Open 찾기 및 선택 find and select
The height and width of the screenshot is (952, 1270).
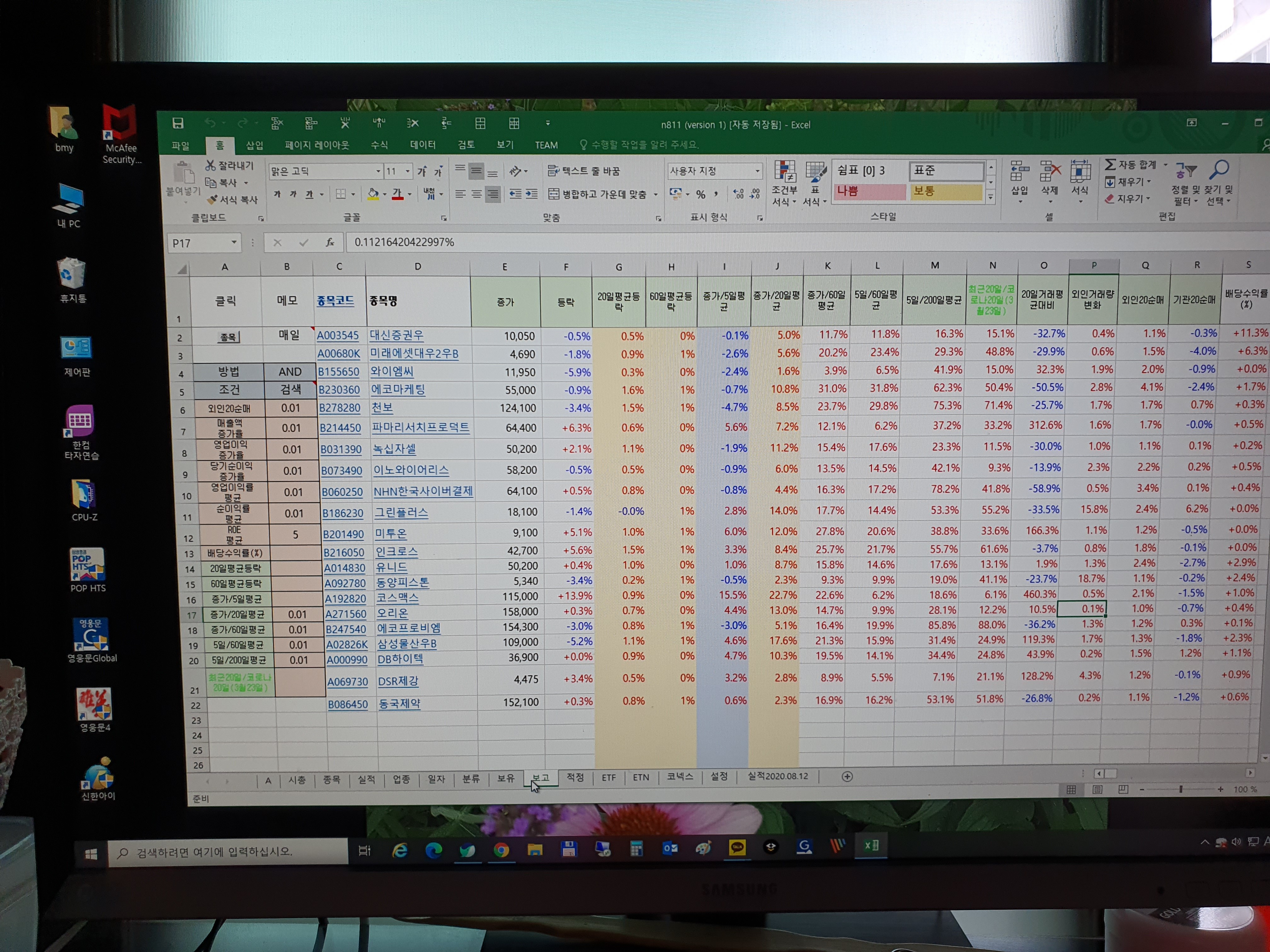point(1218,183)
